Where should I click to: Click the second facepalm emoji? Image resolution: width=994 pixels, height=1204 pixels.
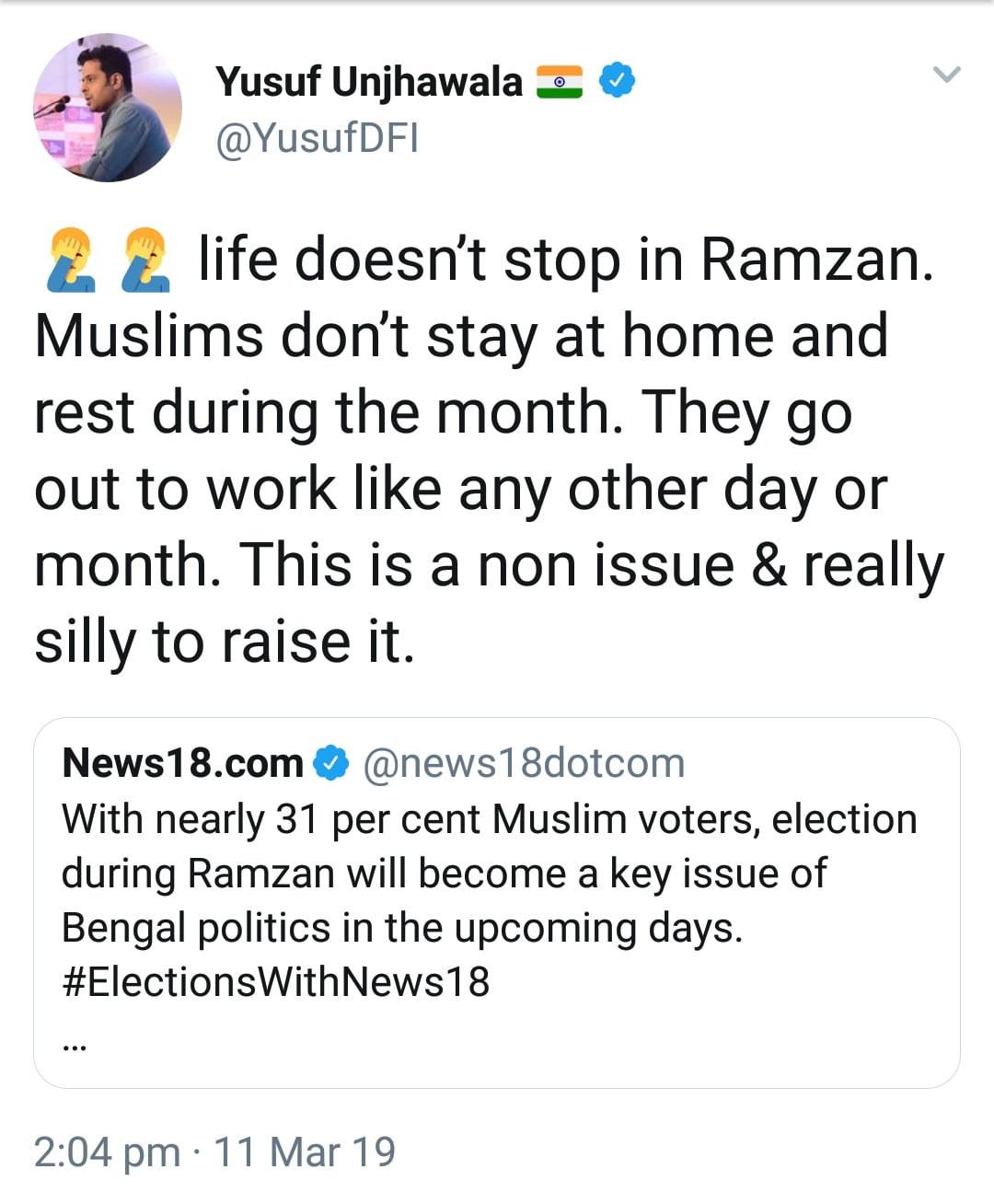[146, 261]
